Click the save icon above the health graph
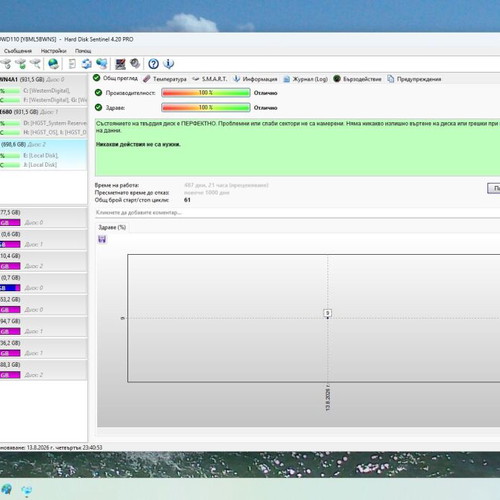The width and height of the screenshot is (500, 500). [x=102, y=239]
